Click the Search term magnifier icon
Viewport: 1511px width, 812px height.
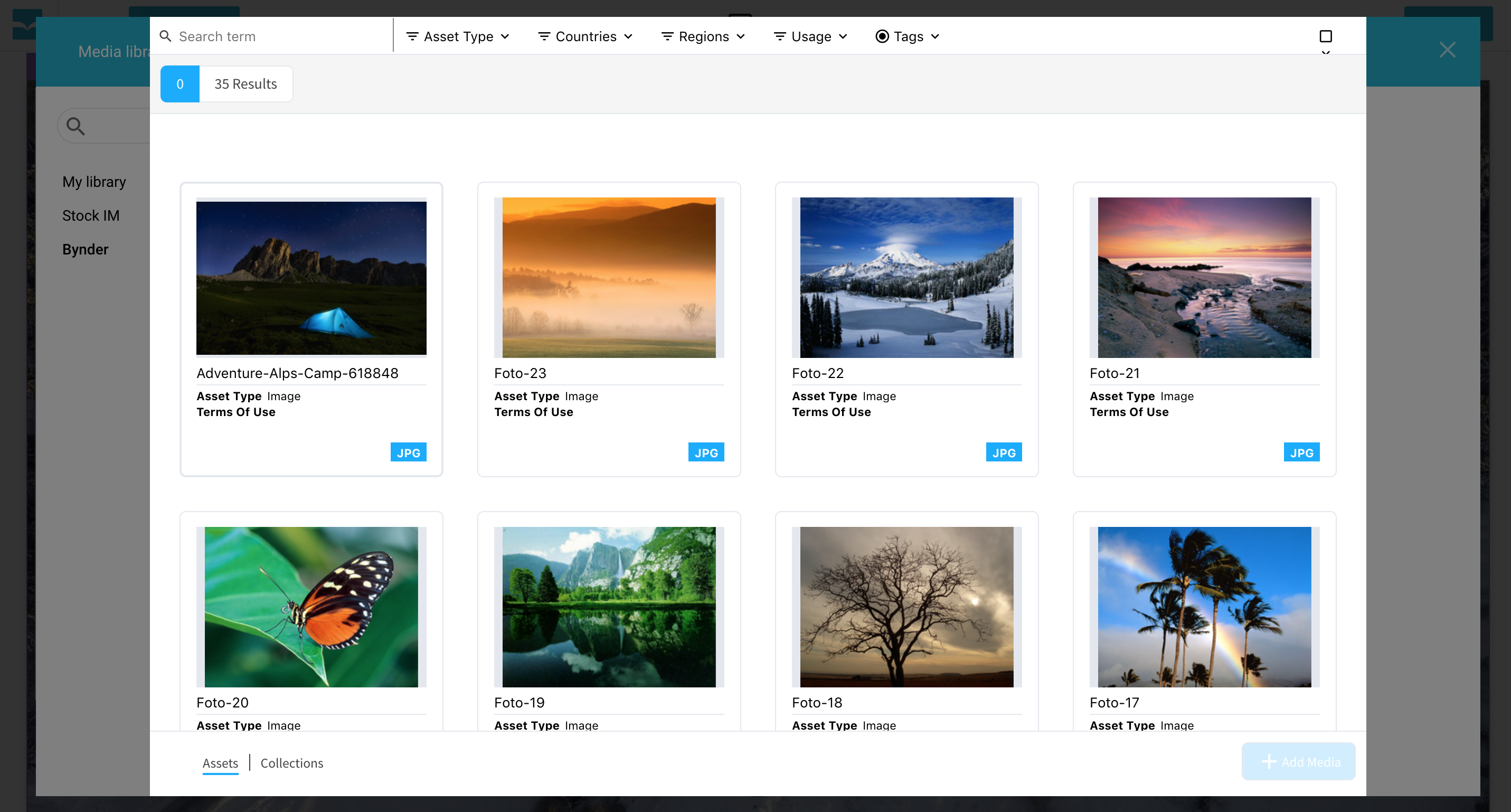click(x=165, y=36)
